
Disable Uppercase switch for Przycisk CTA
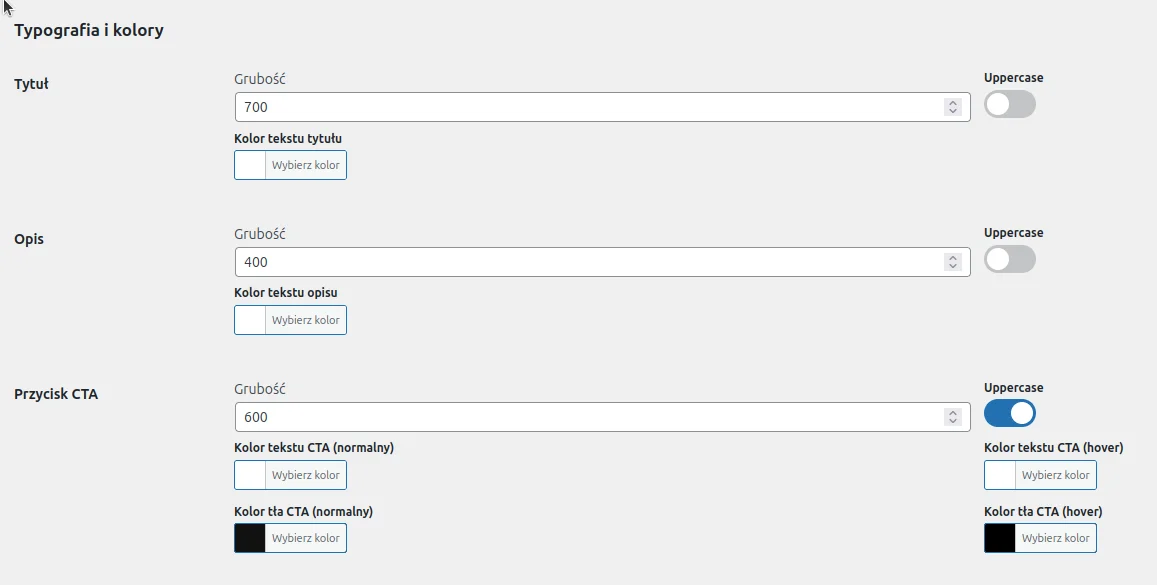click(x=1010, y=413)
